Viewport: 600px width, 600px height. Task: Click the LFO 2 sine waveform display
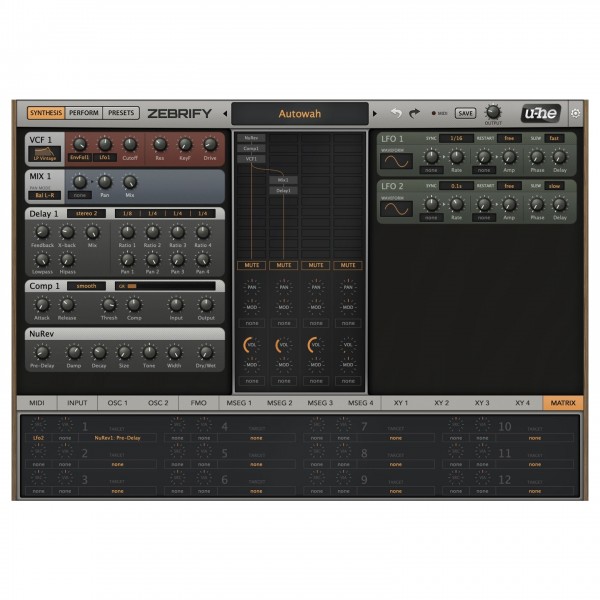[x=396, y=209]
